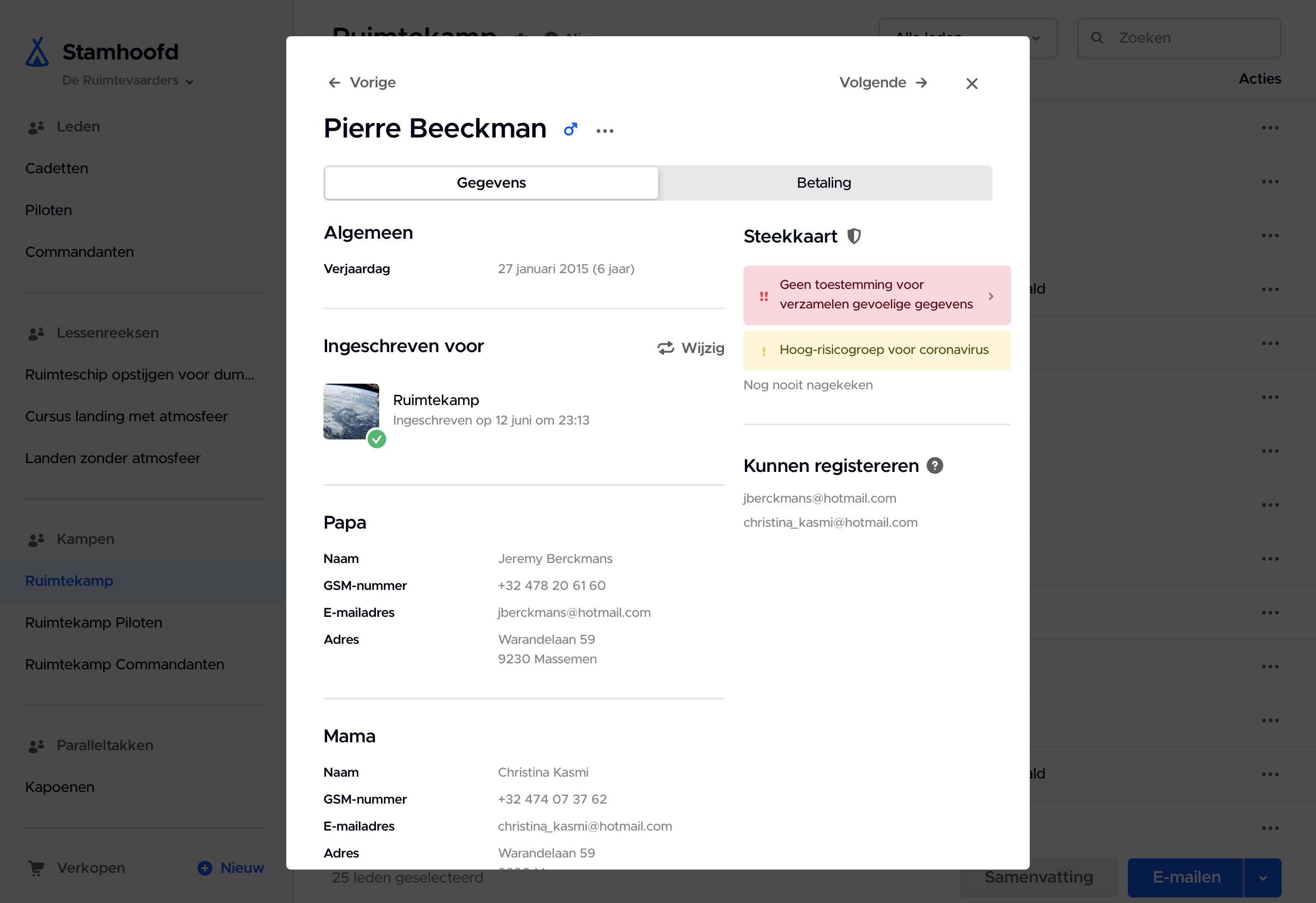1316x903 pixels.
Task: Expand the missing consent warning (Geen toestemming)
Action: (876, 295)
